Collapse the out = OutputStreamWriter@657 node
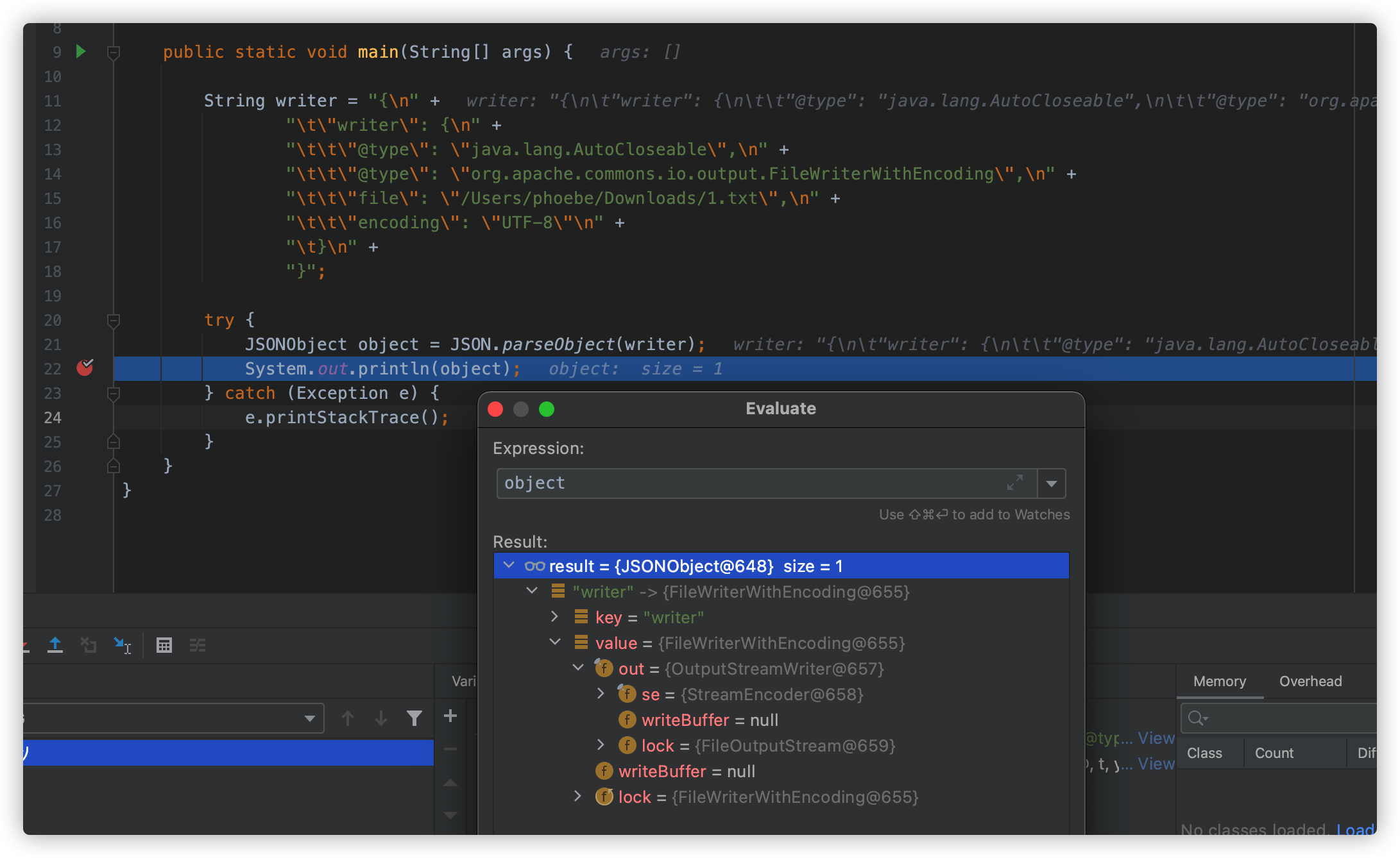 (x=578, y=668)
